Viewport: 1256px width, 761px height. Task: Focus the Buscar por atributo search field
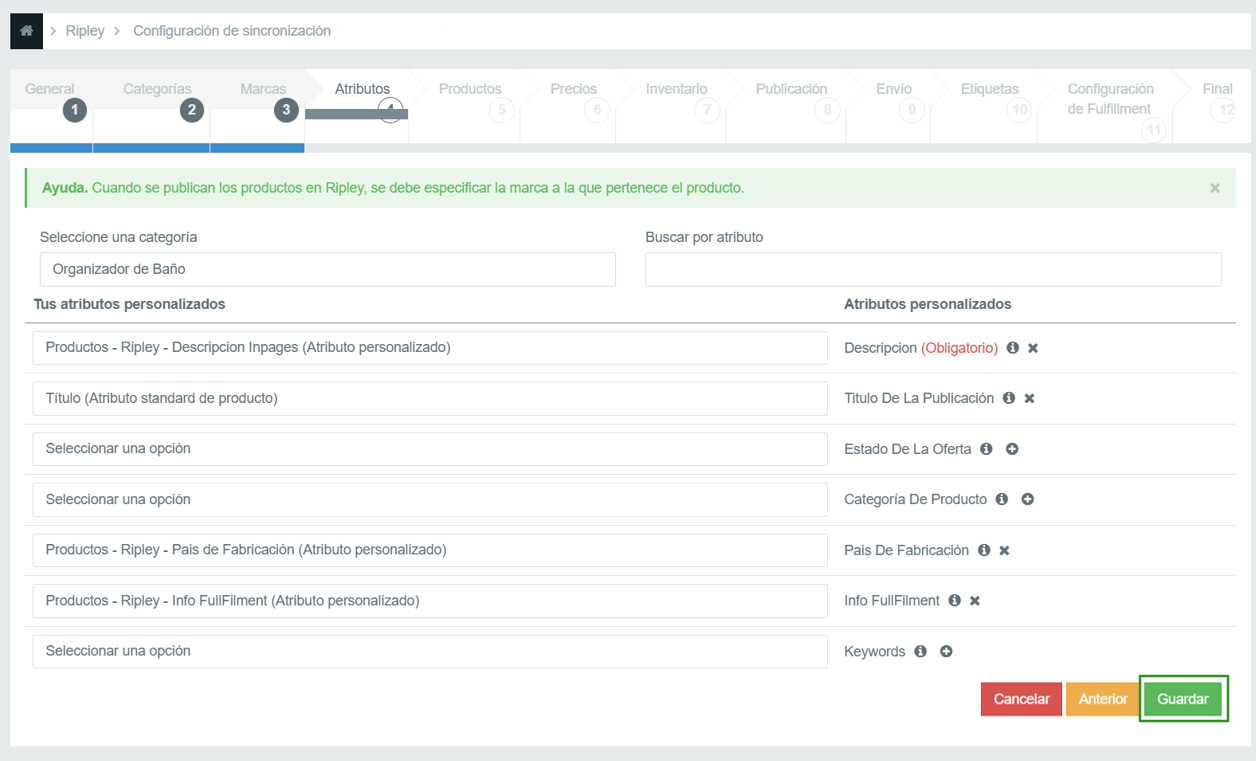pyautogui.click(x=933, y=269)
